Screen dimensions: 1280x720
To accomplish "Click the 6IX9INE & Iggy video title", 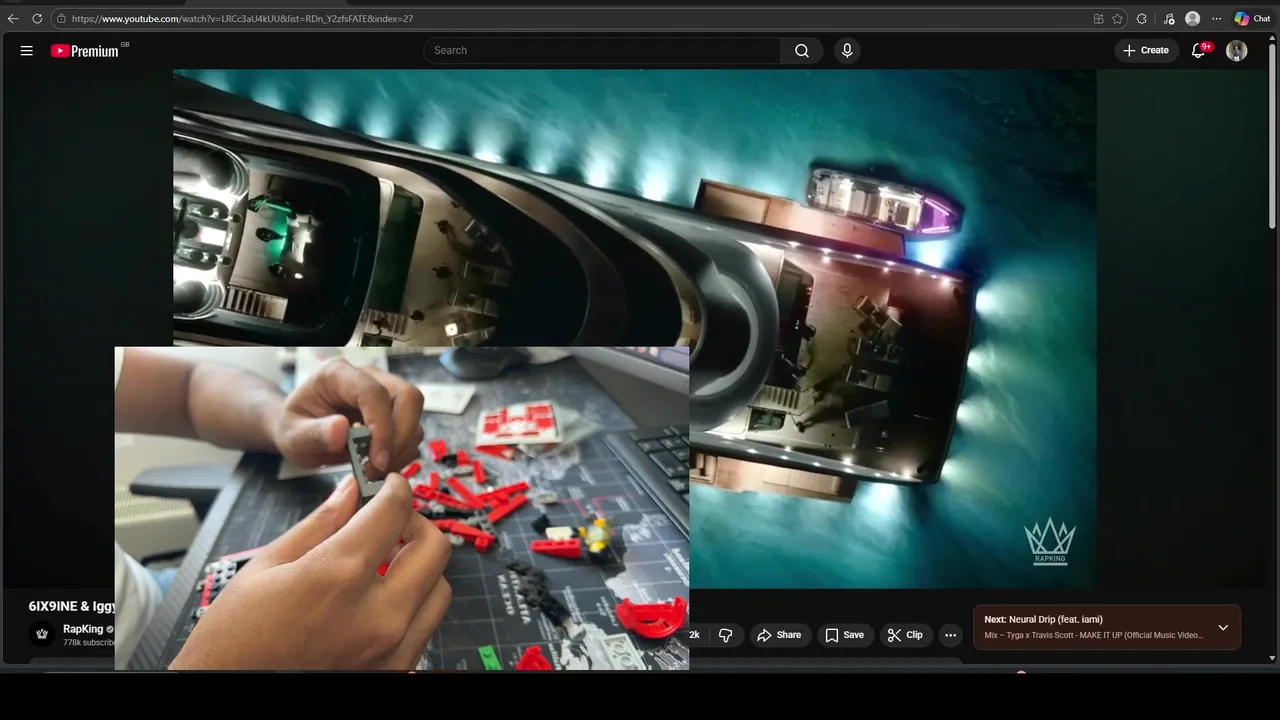I will coord(72,606).
